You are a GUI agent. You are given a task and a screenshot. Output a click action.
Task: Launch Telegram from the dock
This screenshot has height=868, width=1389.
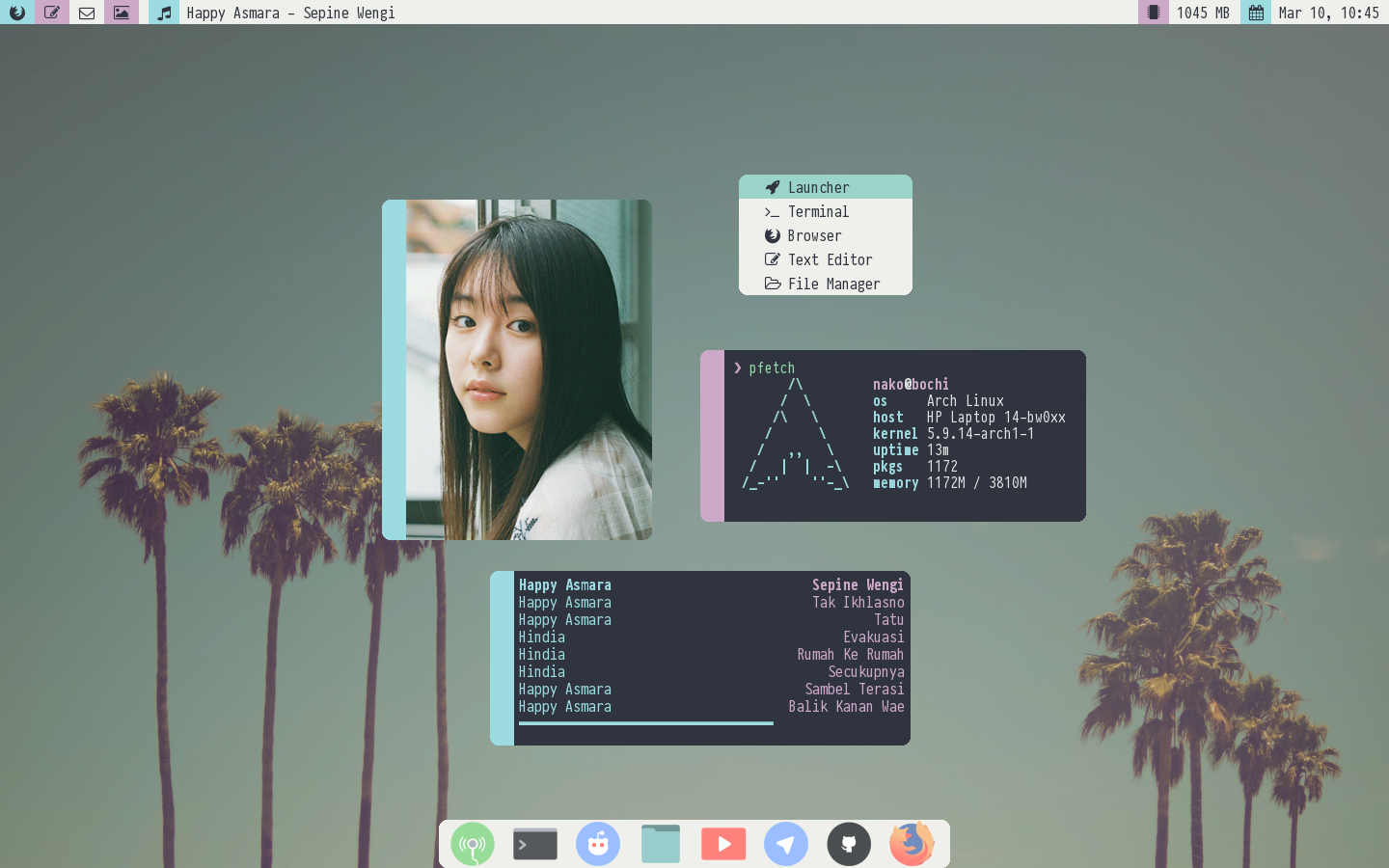tap(786, 844)
